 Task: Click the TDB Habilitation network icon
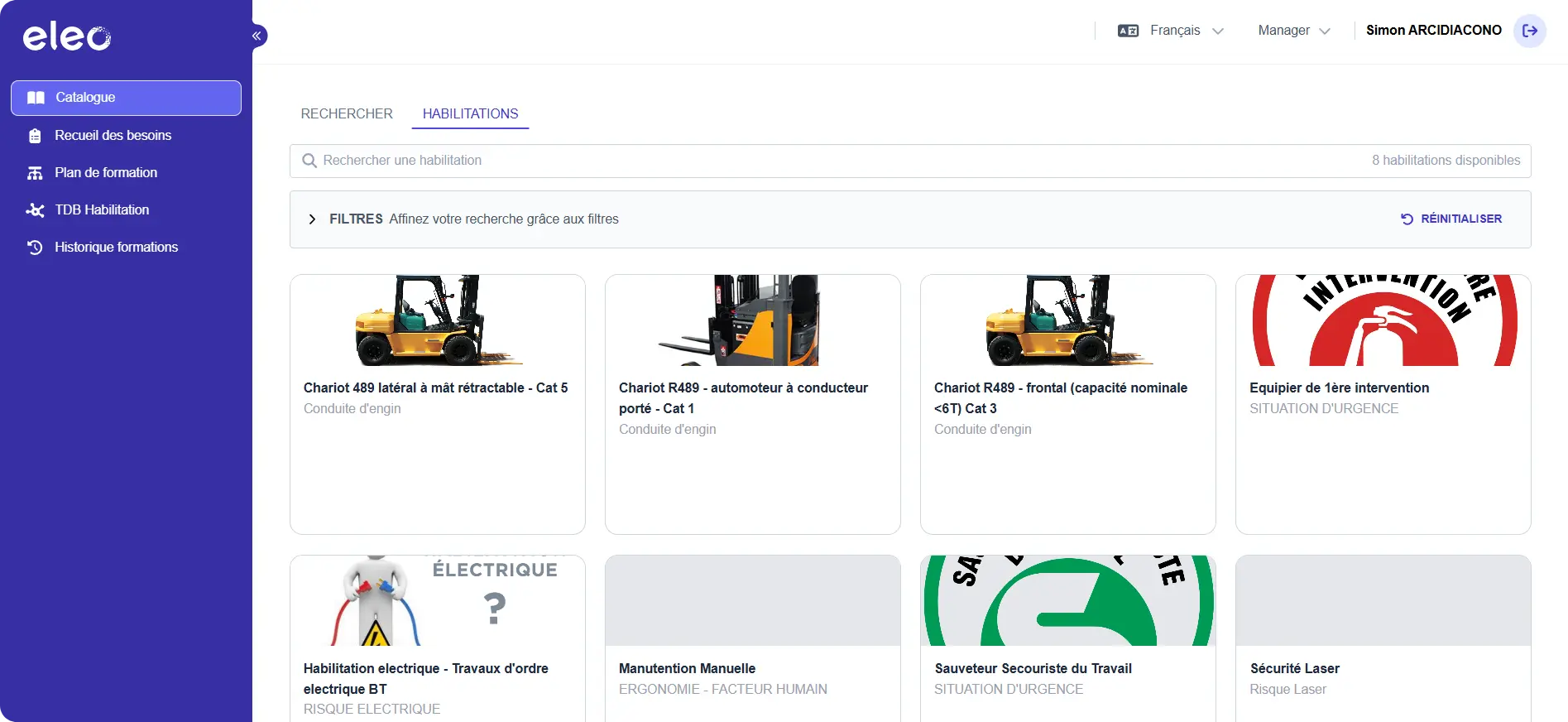(x=35, y=210)
